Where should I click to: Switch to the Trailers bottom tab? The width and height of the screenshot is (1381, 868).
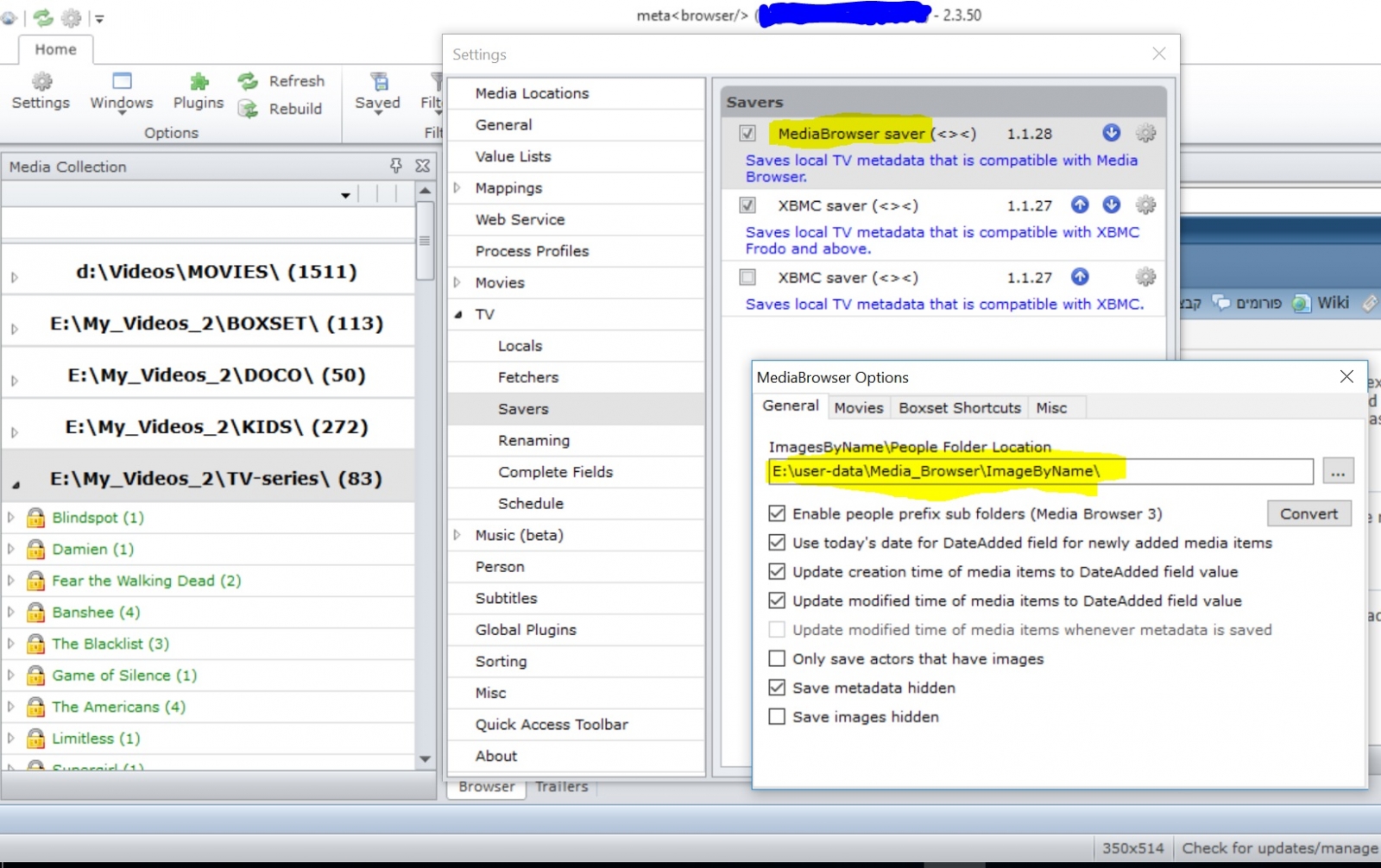(x=562, y=786)
